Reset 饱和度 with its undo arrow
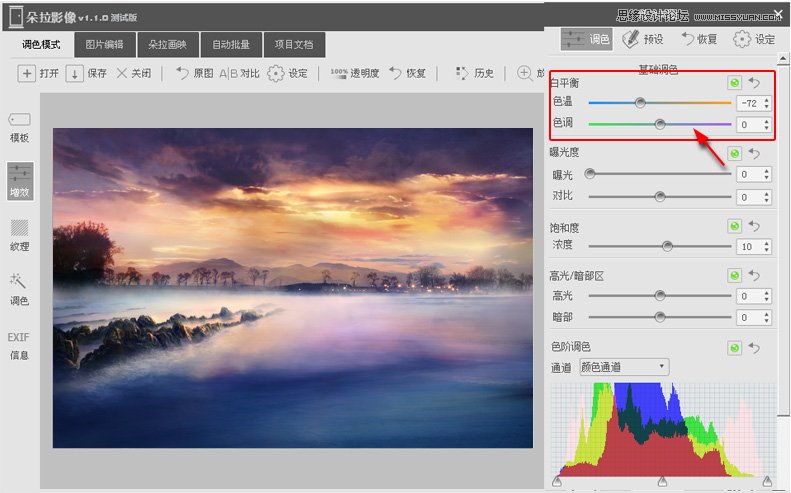The width and height of the screenshot is (791, 493). [754, 226]
